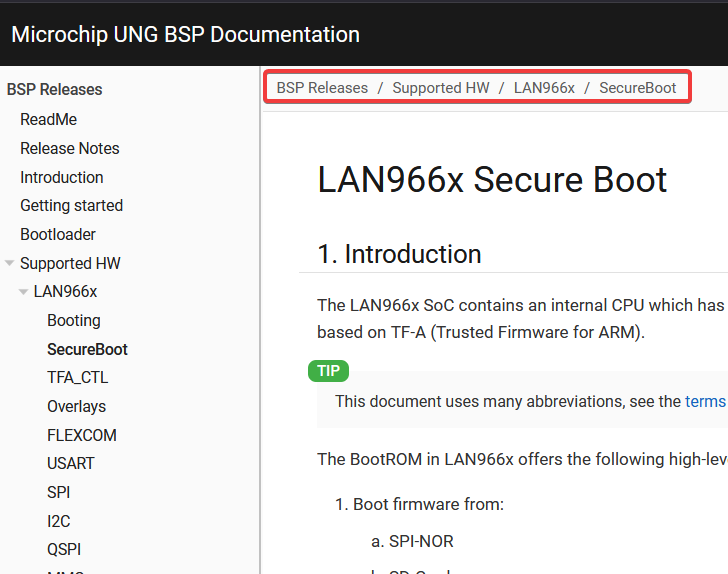Go to Introduction in sidebar
This screenshot has width=728, height=574.
click(x=61, y=177)
